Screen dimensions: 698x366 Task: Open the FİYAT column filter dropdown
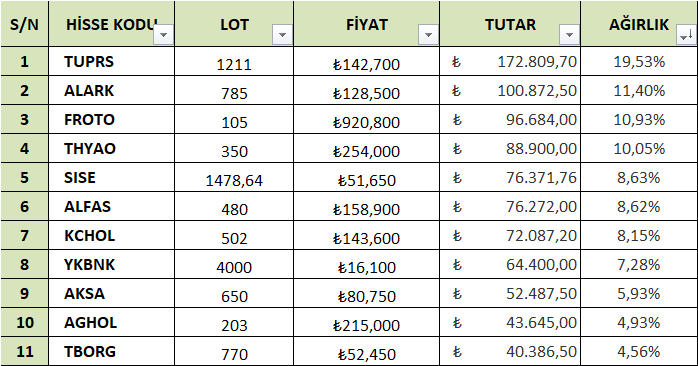(x=428, y=35)
